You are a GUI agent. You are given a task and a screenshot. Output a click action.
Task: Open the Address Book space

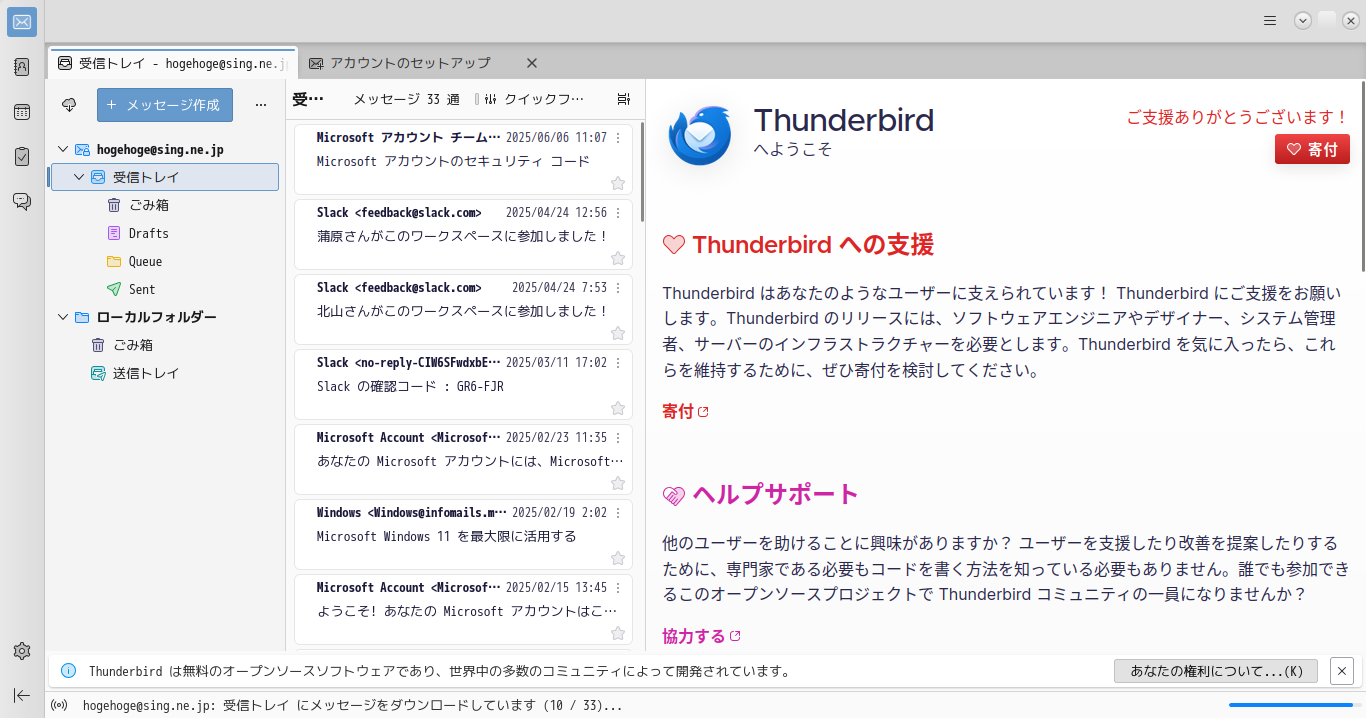click(x=22, y=67)
